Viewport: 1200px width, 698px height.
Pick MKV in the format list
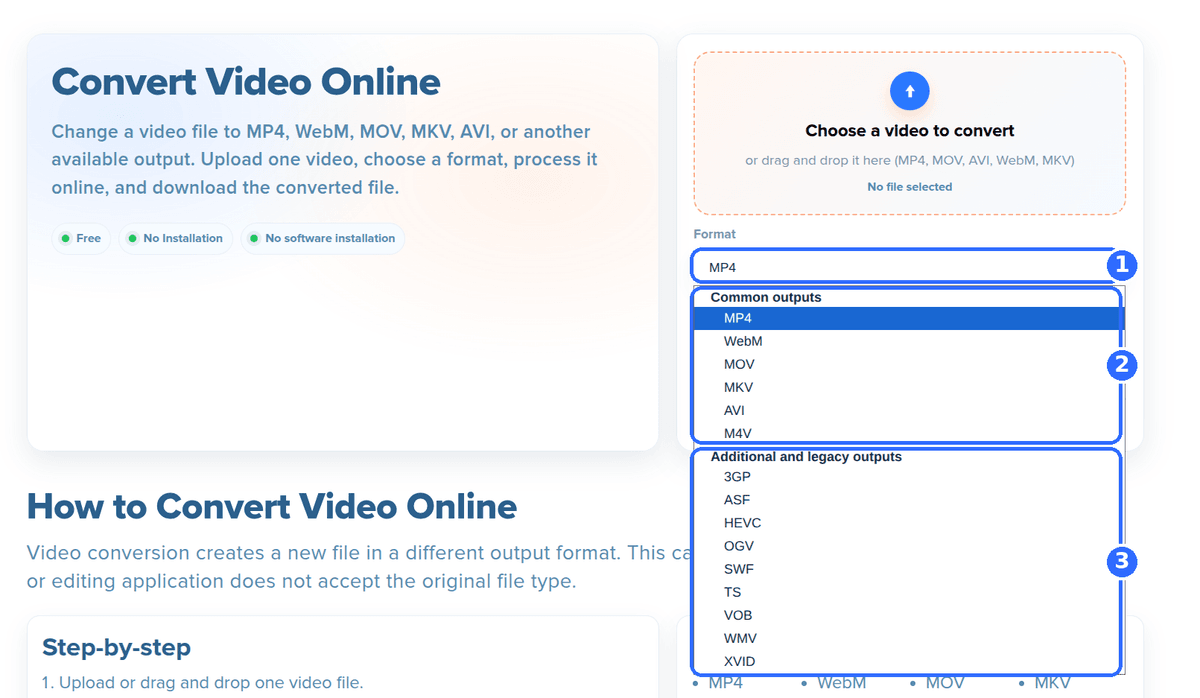coord(909,387)
